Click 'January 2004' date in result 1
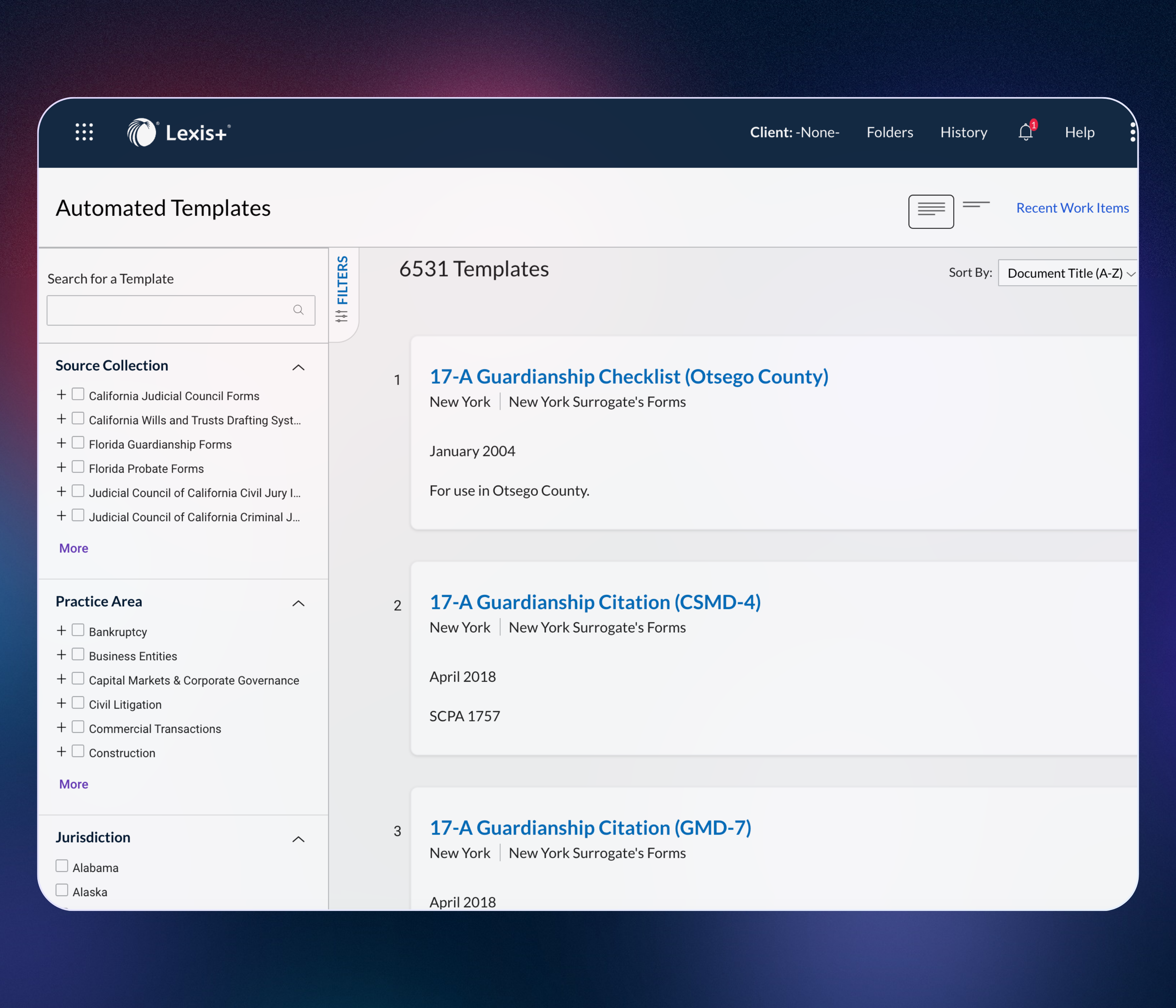Viewport: 1176px width, 1008px height. (472, 451)
